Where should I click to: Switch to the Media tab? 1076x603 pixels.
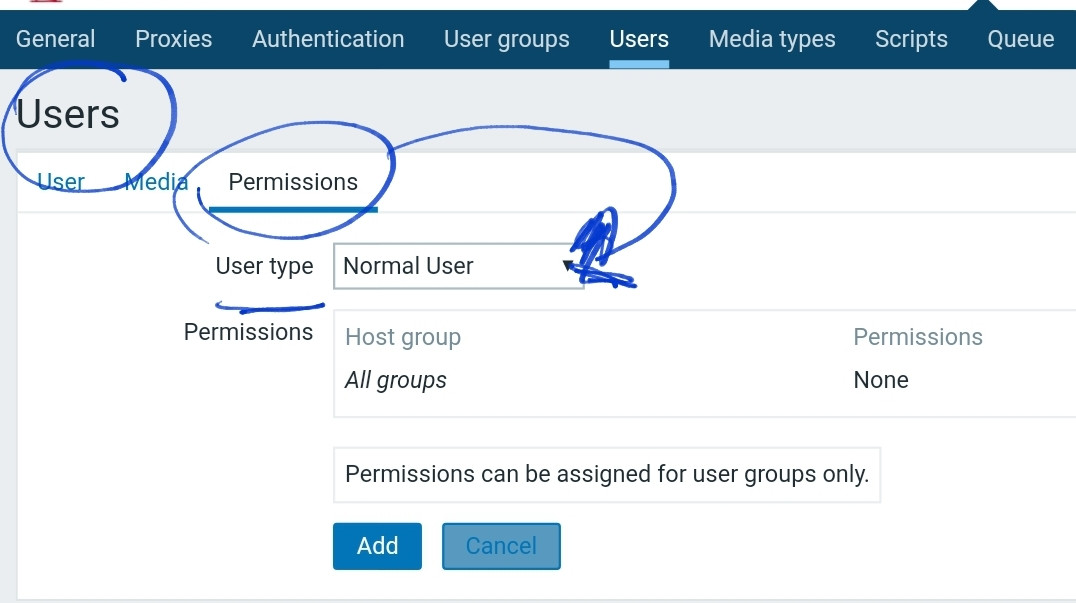coord(156,182)
